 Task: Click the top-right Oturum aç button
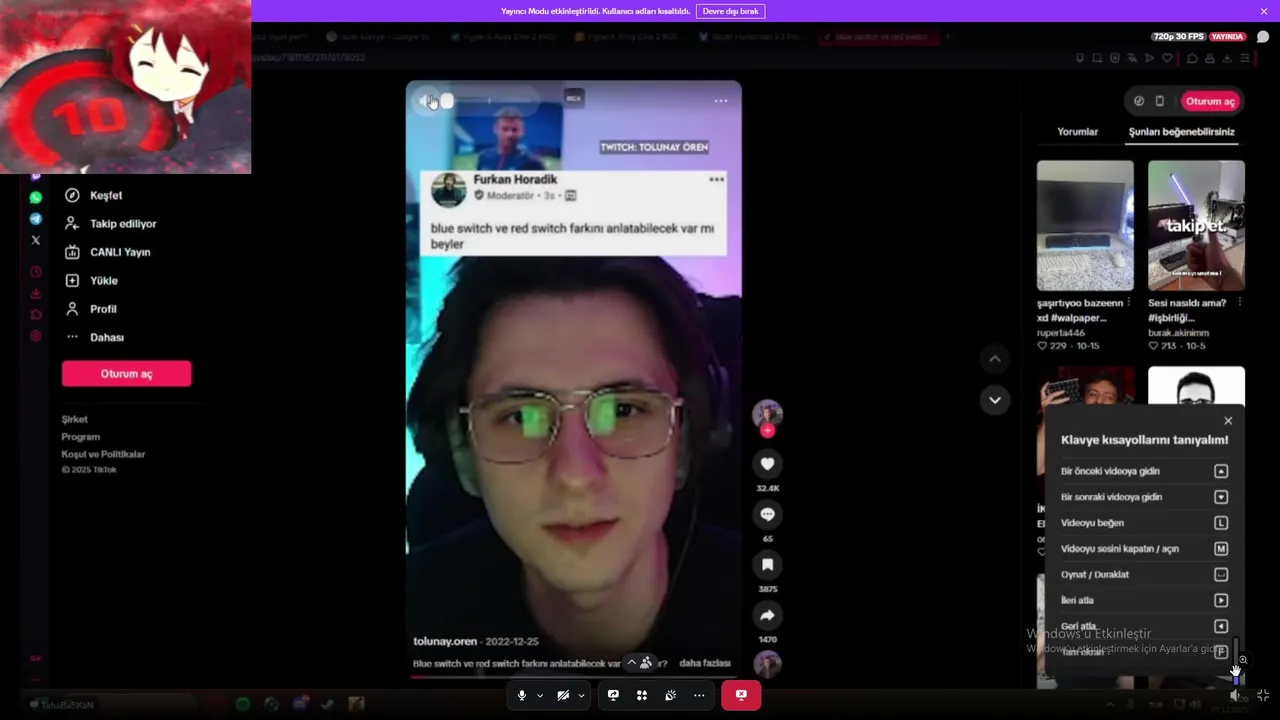(x=1210, y=101)
